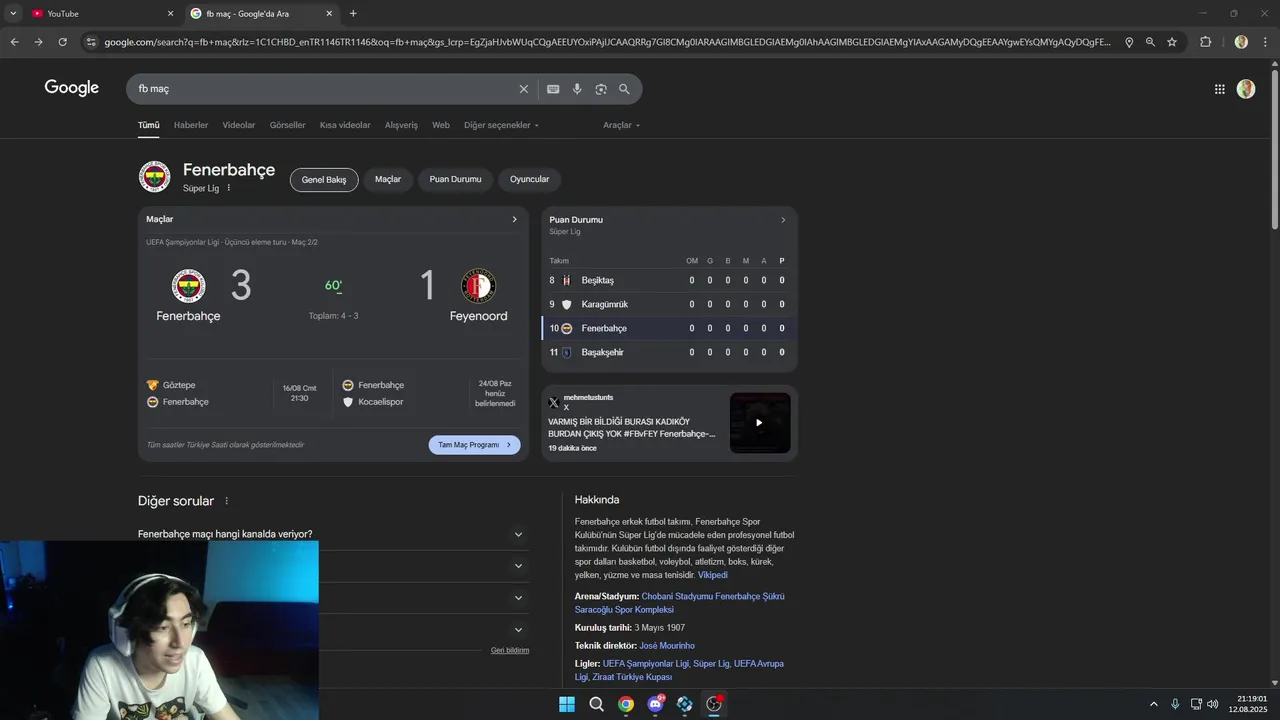Open the Araçlar tools dropdown

[621, 125]
